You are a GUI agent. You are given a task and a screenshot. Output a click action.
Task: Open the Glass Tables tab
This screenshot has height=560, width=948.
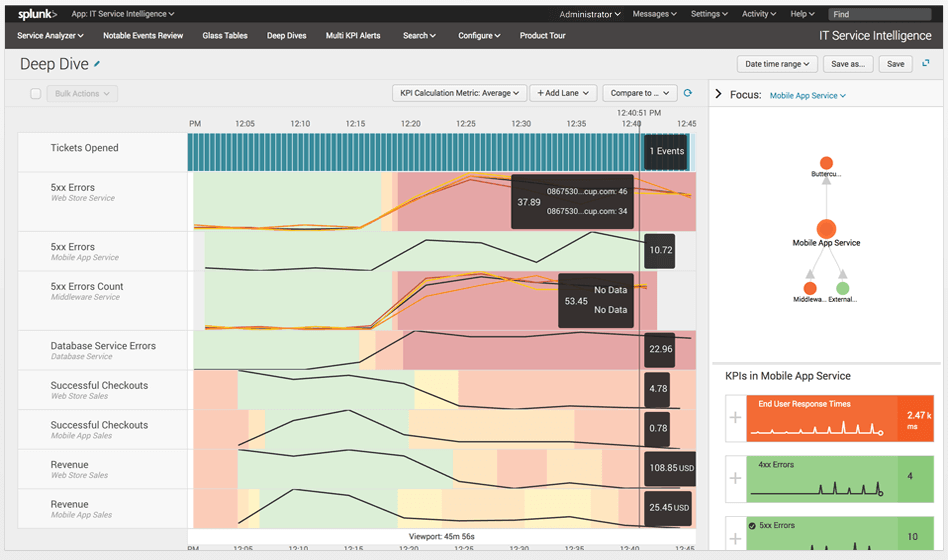tap(225, 36)
